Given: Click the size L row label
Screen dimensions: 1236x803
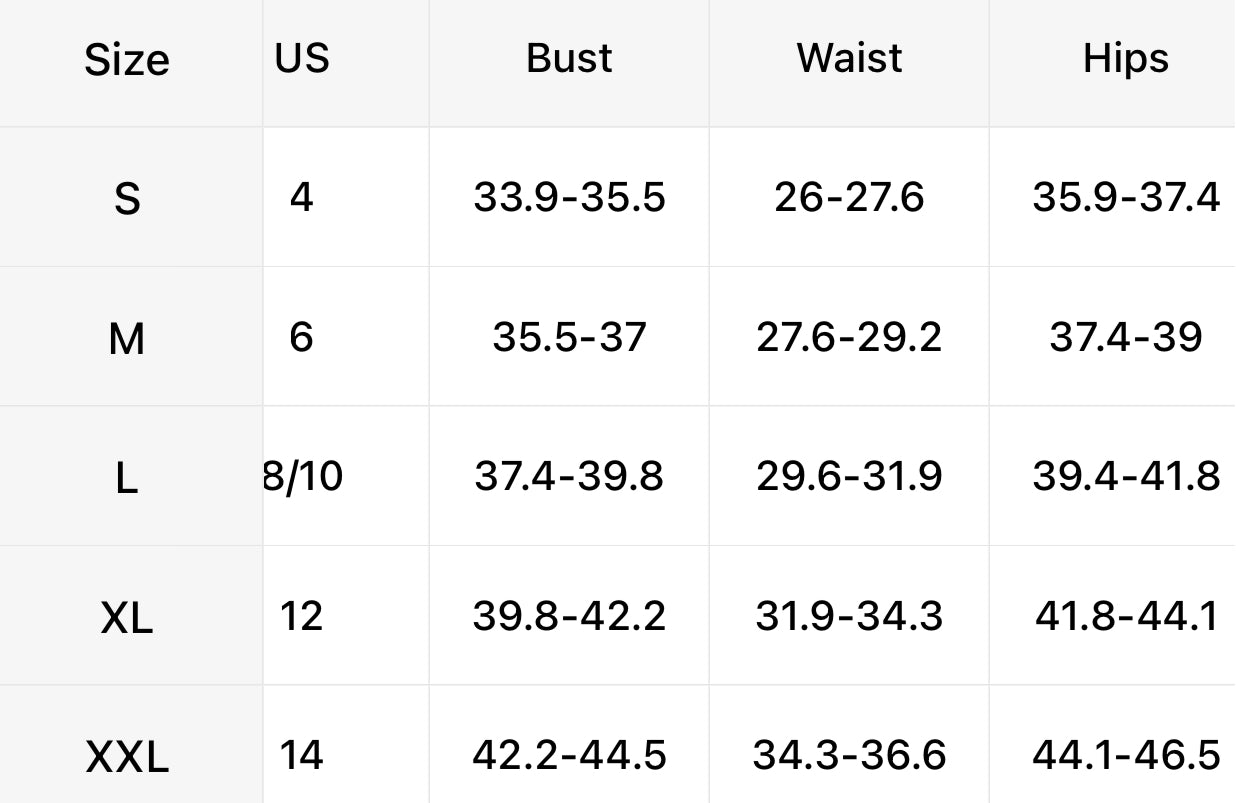Looking at the screenshot, I should (126, 479).
